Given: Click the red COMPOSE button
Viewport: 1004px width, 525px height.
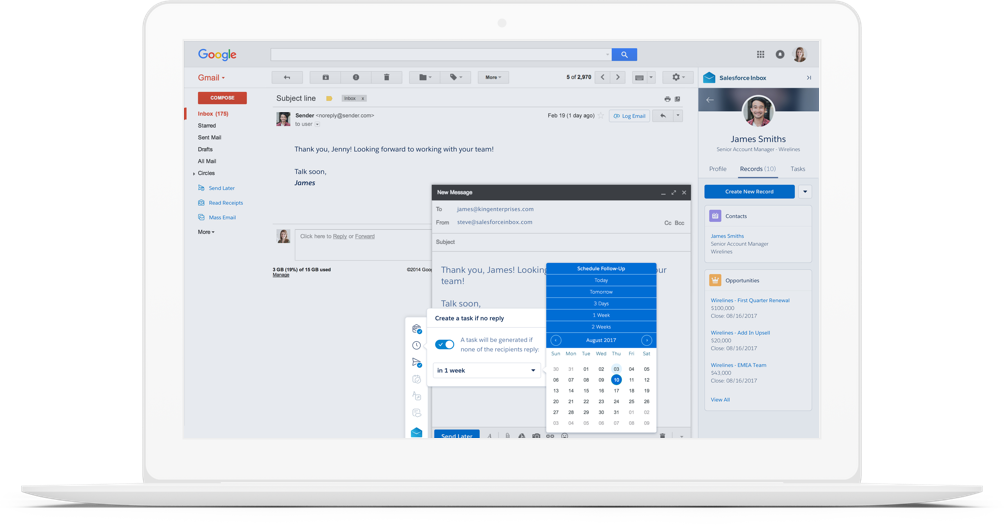Looking at the screenshot, I should (222, 98).
